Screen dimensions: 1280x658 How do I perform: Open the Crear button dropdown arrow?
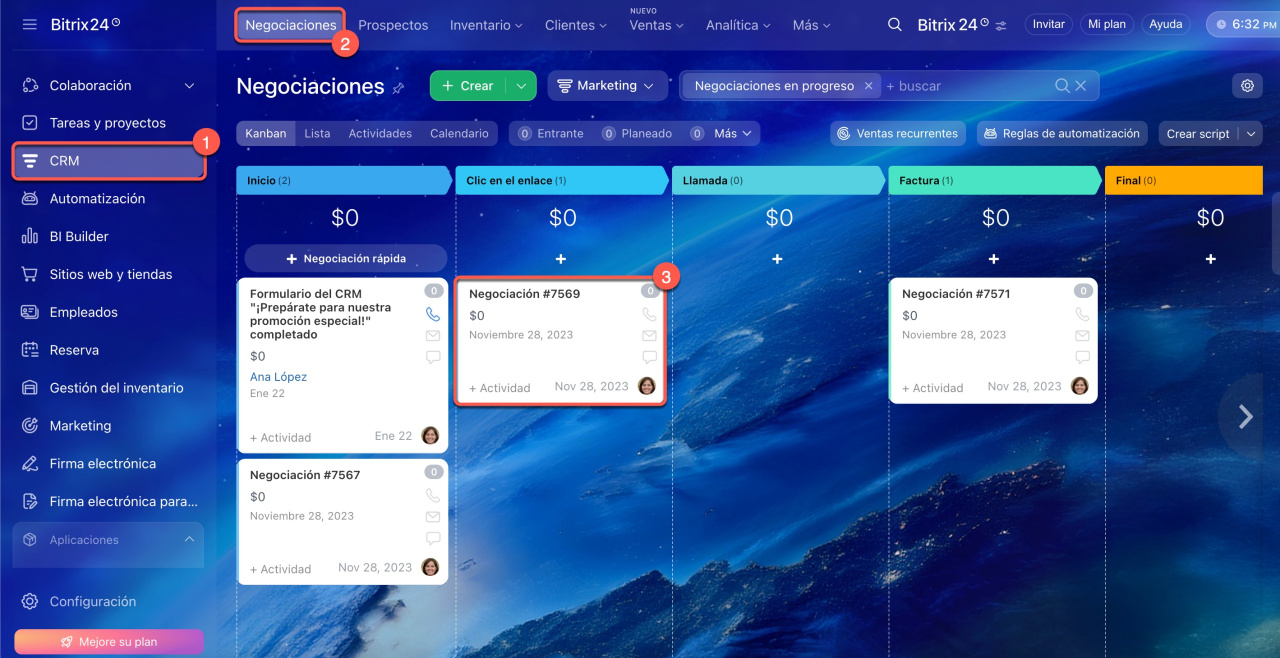(521, 86)
